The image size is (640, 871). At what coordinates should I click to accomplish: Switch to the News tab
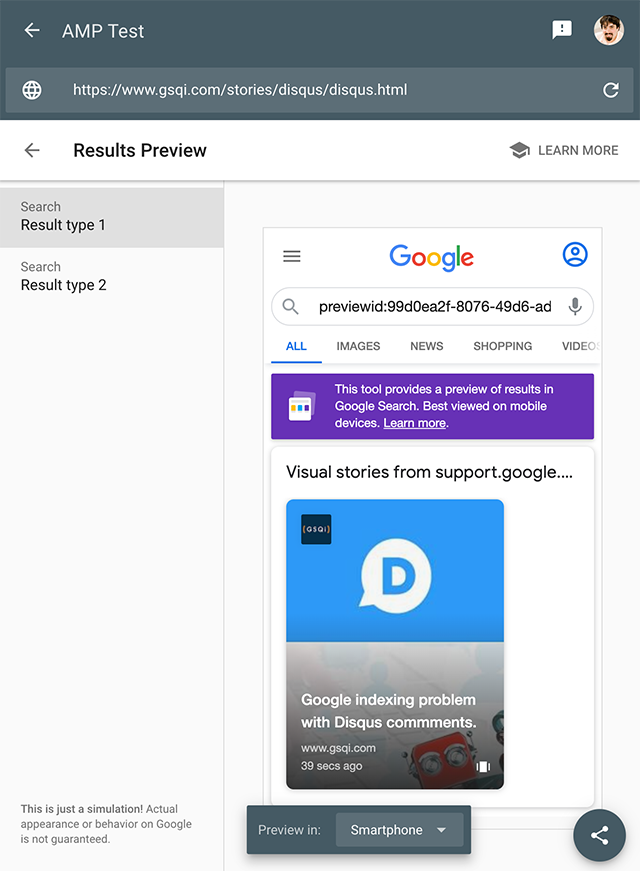click(x=426, y=346)
